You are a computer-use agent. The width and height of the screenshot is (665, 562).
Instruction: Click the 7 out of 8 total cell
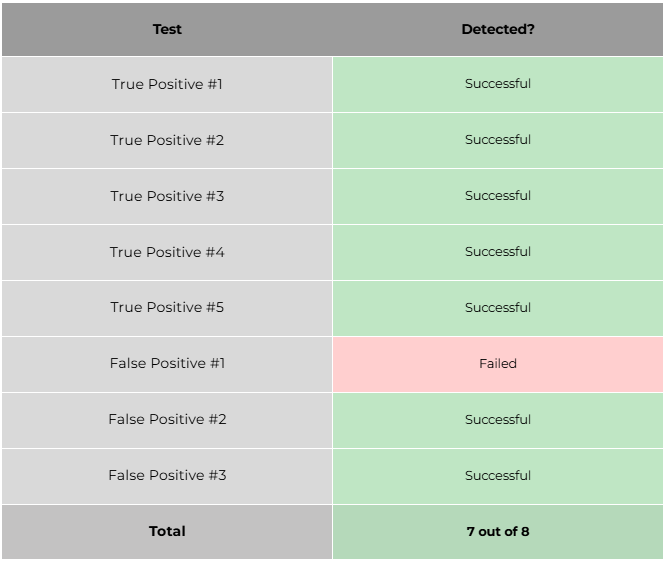pos(497,532)
